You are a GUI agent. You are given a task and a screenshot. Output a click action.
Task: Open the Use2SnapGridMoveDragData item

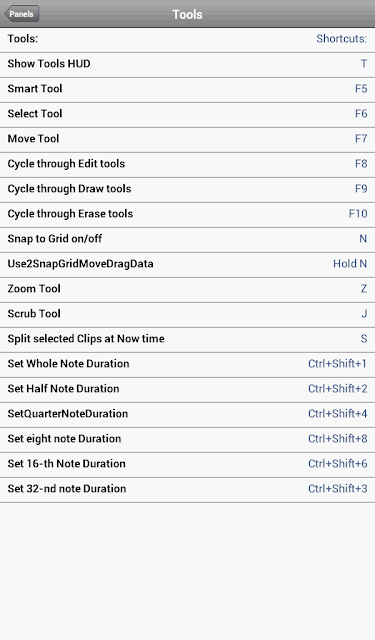pyautogui.click(x=187, y=265)
